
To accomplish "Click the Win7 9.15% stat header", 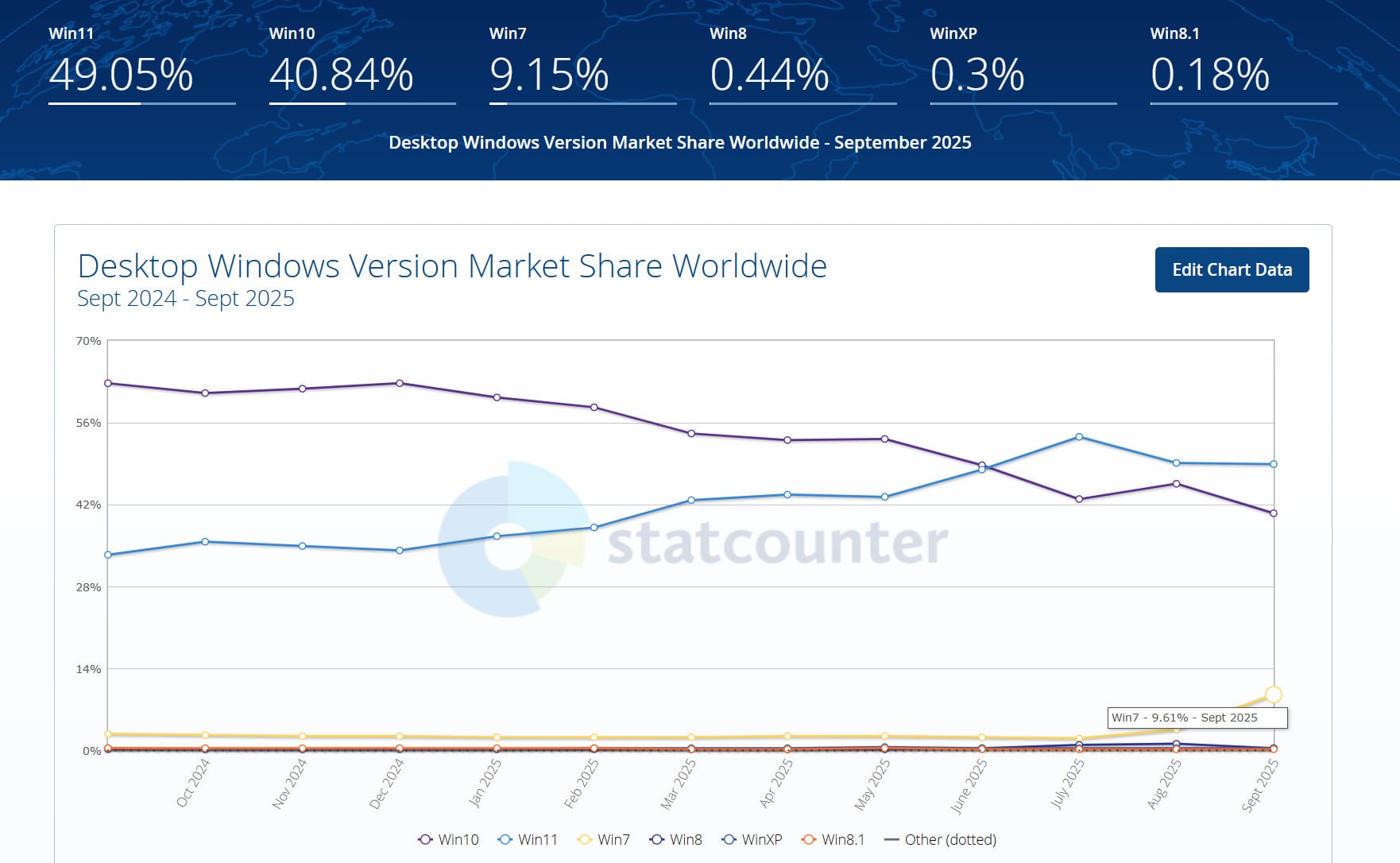I will [549, 74].
